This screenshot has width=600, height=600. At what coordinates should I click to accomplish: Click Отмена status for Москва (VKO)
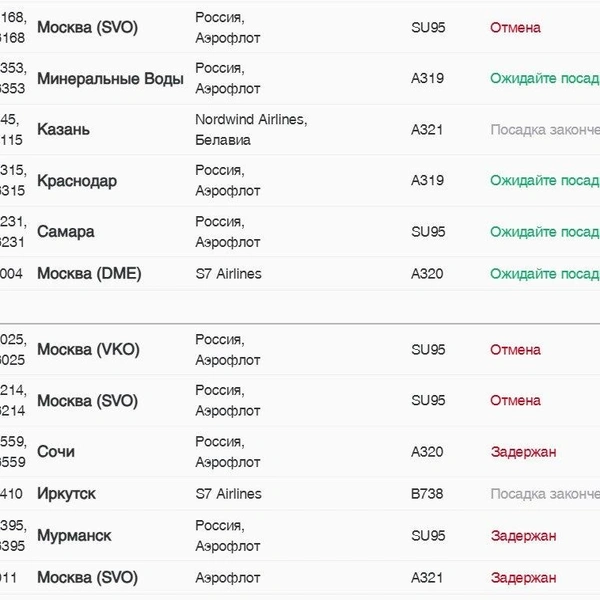(x=515, y=350)
